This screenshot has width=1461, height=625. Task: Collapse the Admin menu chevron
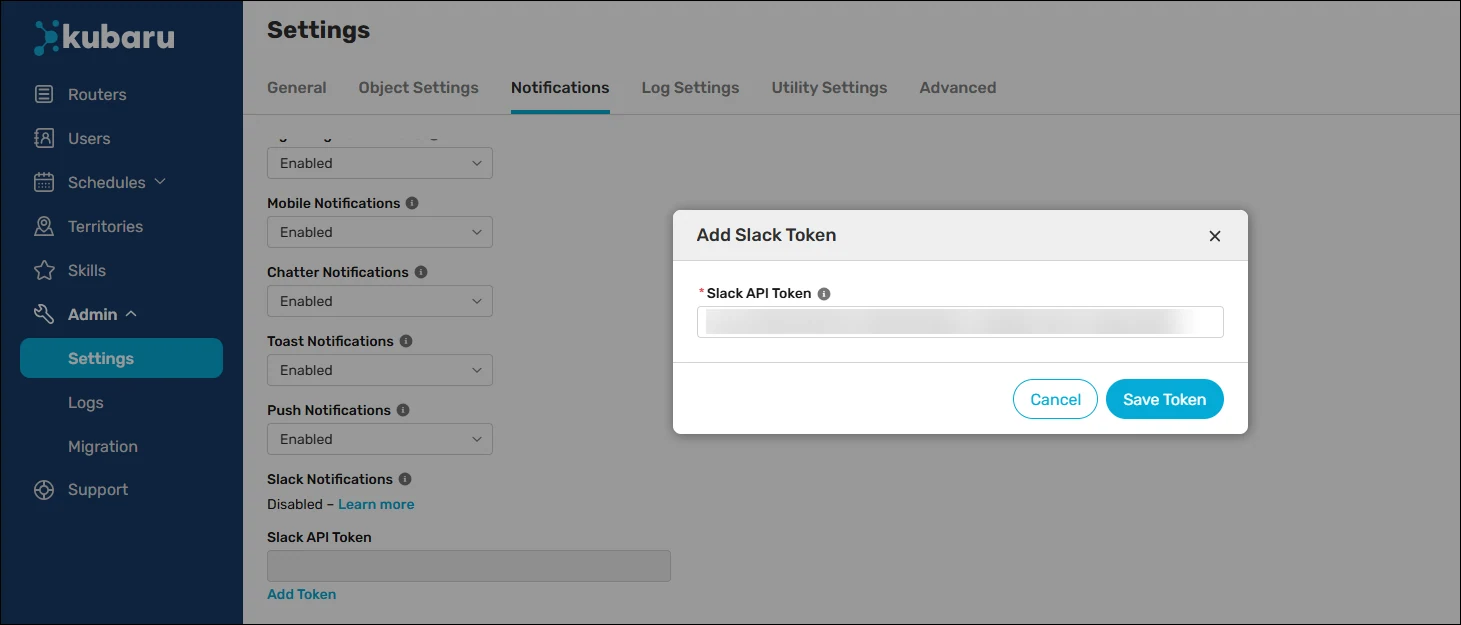(131, 314)
